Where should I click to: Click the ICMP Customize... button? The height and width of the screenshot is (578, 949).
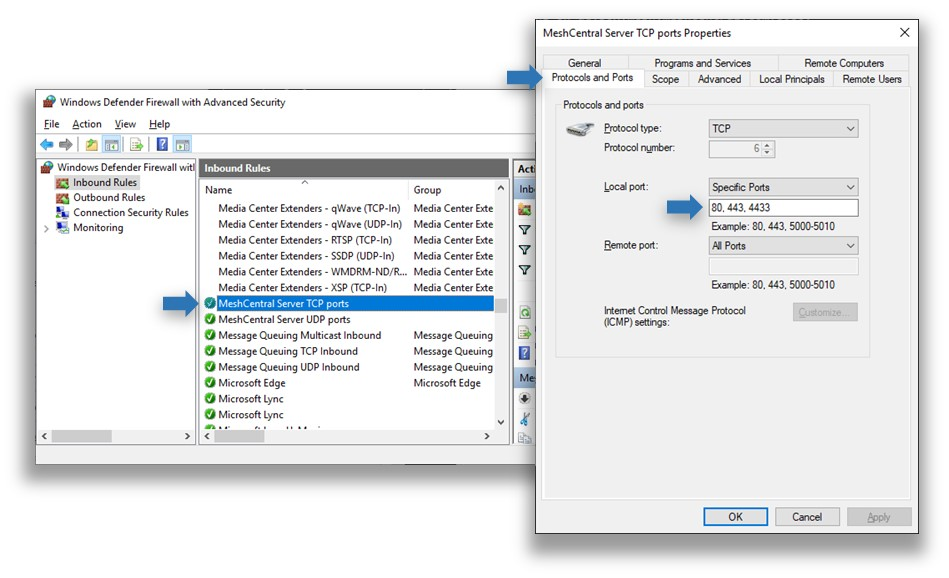pos(825,312)
